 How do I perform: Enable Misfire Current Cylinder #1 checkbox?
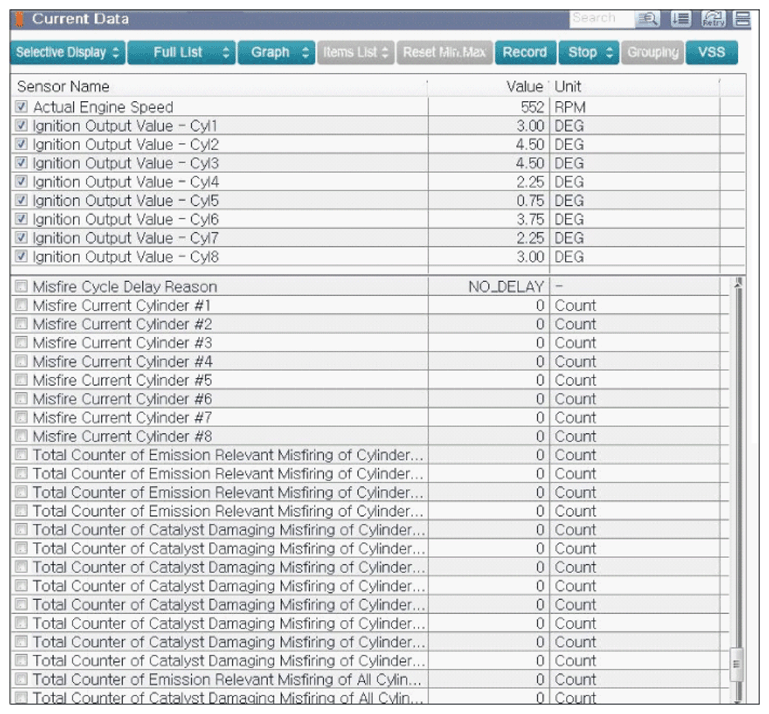[21, 305]
